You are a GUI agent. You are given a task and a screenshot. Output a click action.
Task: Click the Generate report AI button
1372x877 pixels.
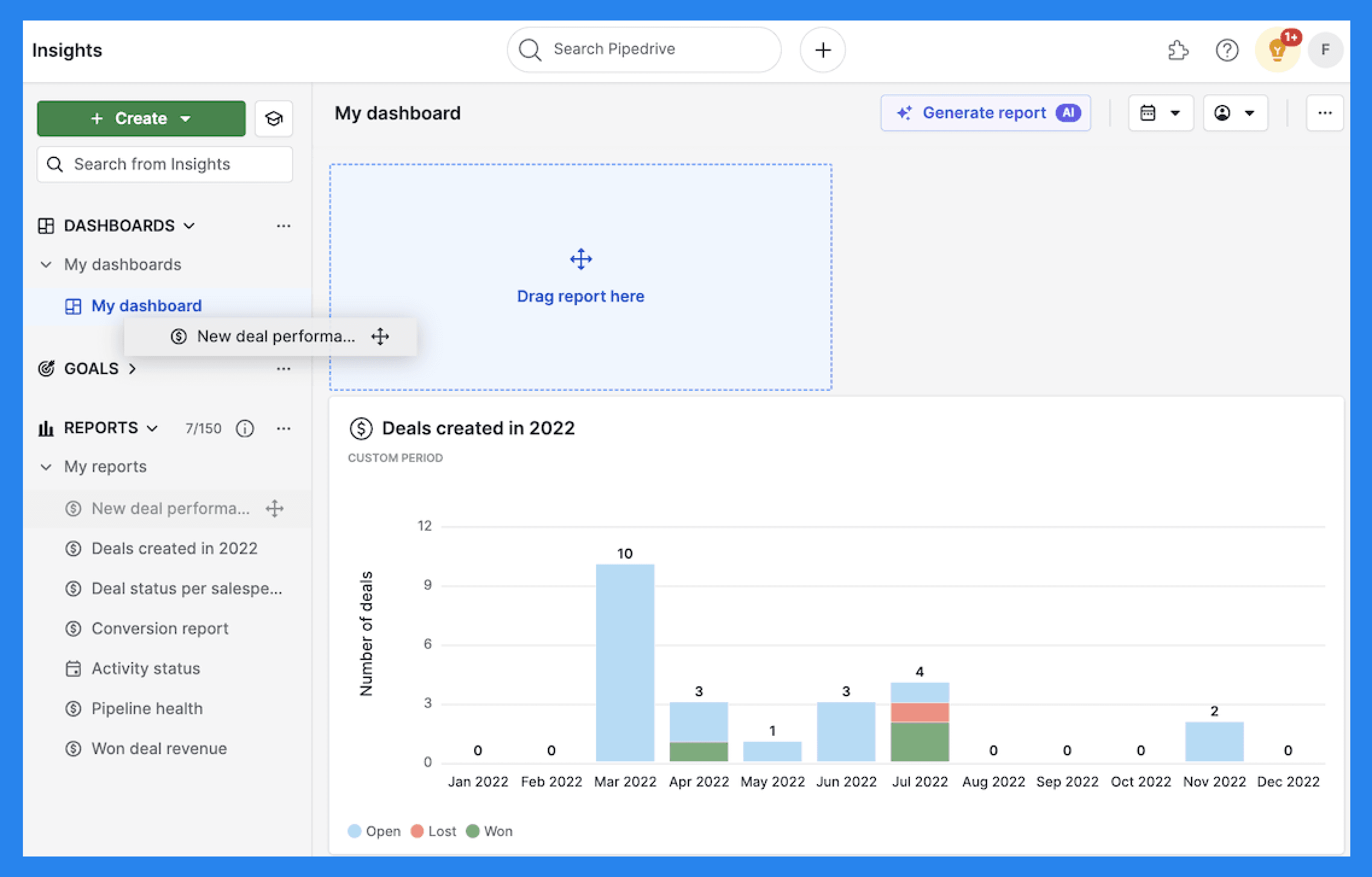point(985,113)
